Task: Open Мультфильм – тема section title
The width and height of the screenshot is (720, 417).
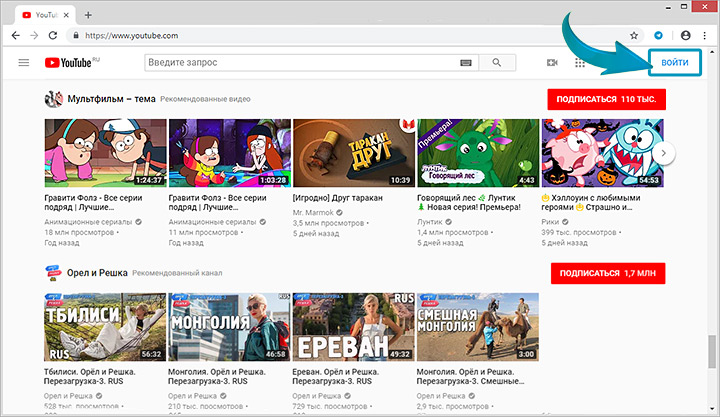Action: pos(111,99)
